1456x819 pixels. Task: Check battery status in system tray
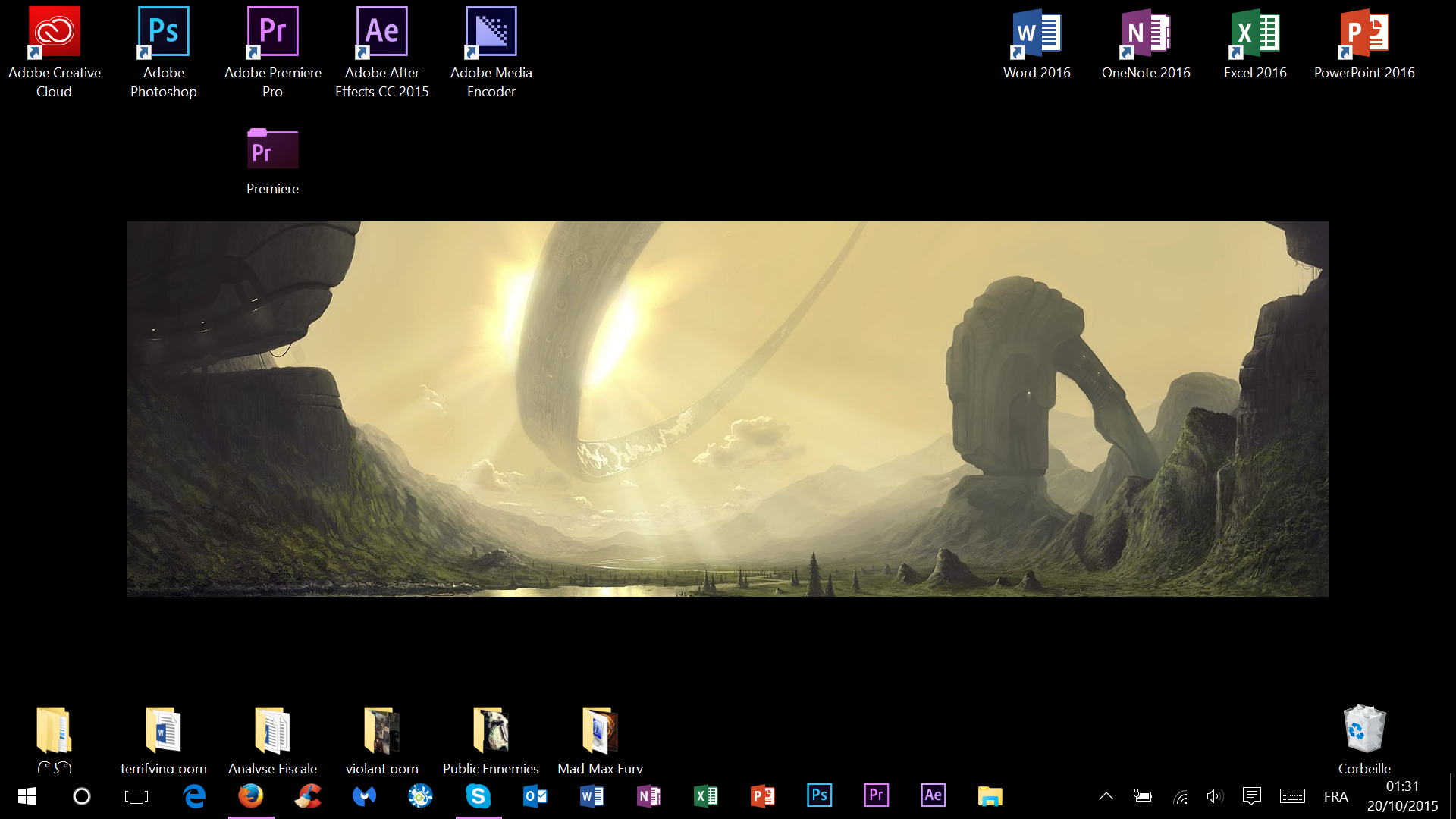[x=1143, y=796]
